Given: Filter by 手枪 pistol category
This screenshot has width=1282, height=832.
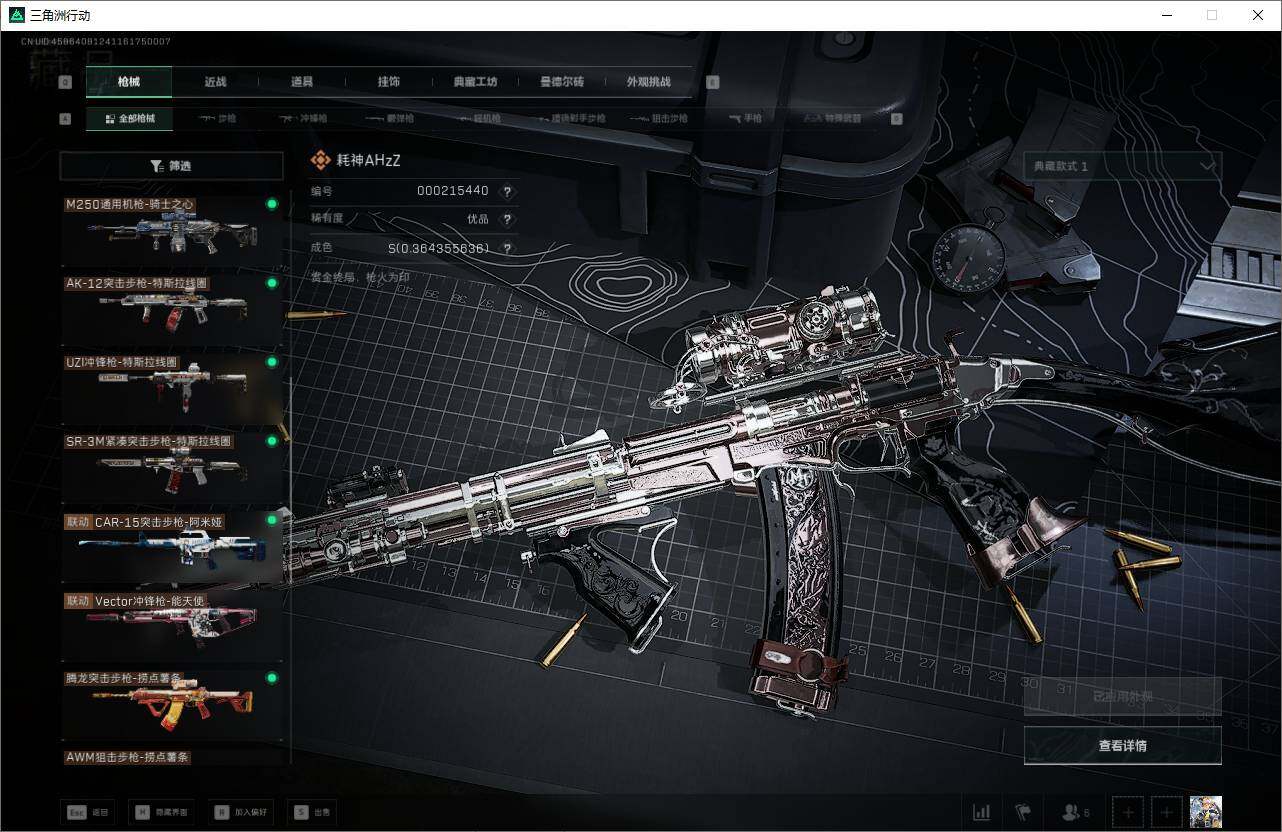Looking at the screenshot, I should tap(745, 118).
